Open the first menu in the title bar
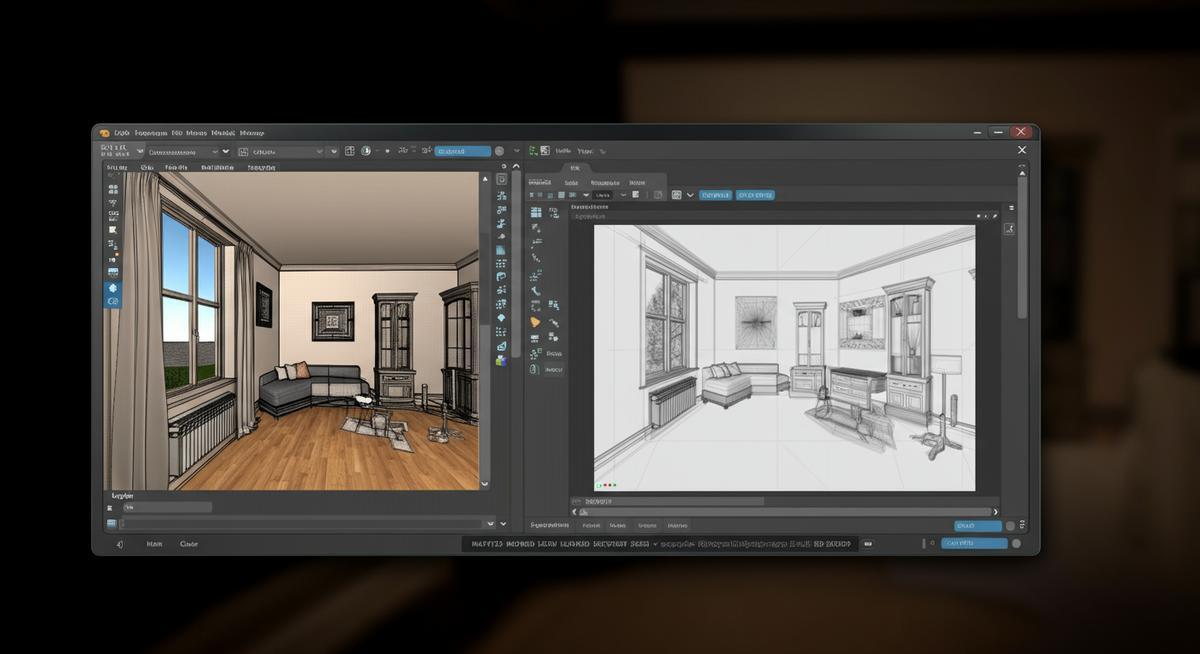This screenshot has height=654, width=1200. coord(122,132)
